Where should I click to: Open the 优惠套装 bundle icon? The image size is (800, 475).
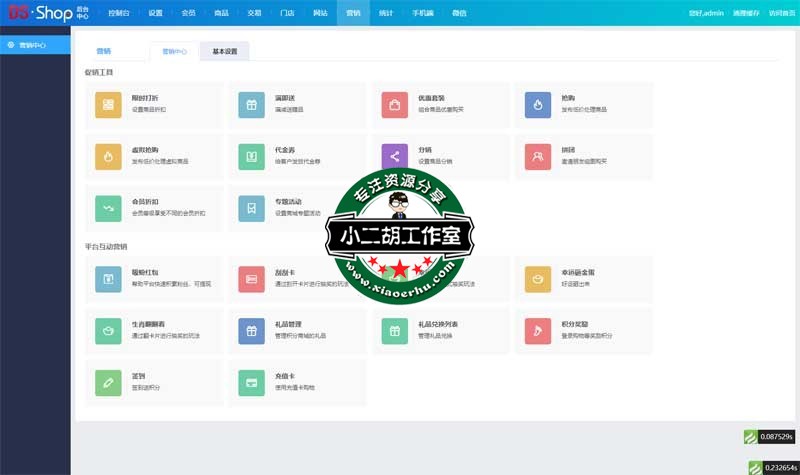[x=395, y=104]
